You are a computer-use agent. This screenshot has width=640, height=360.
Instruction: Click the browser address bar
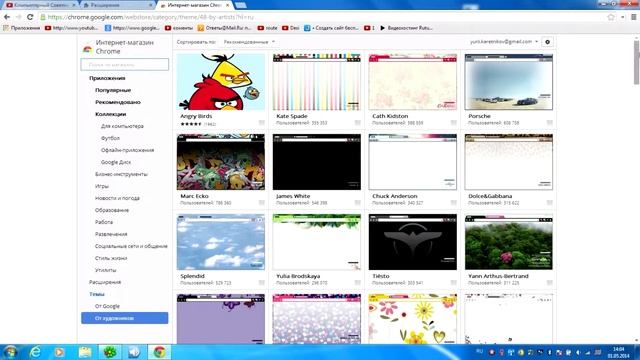(322, 17)
